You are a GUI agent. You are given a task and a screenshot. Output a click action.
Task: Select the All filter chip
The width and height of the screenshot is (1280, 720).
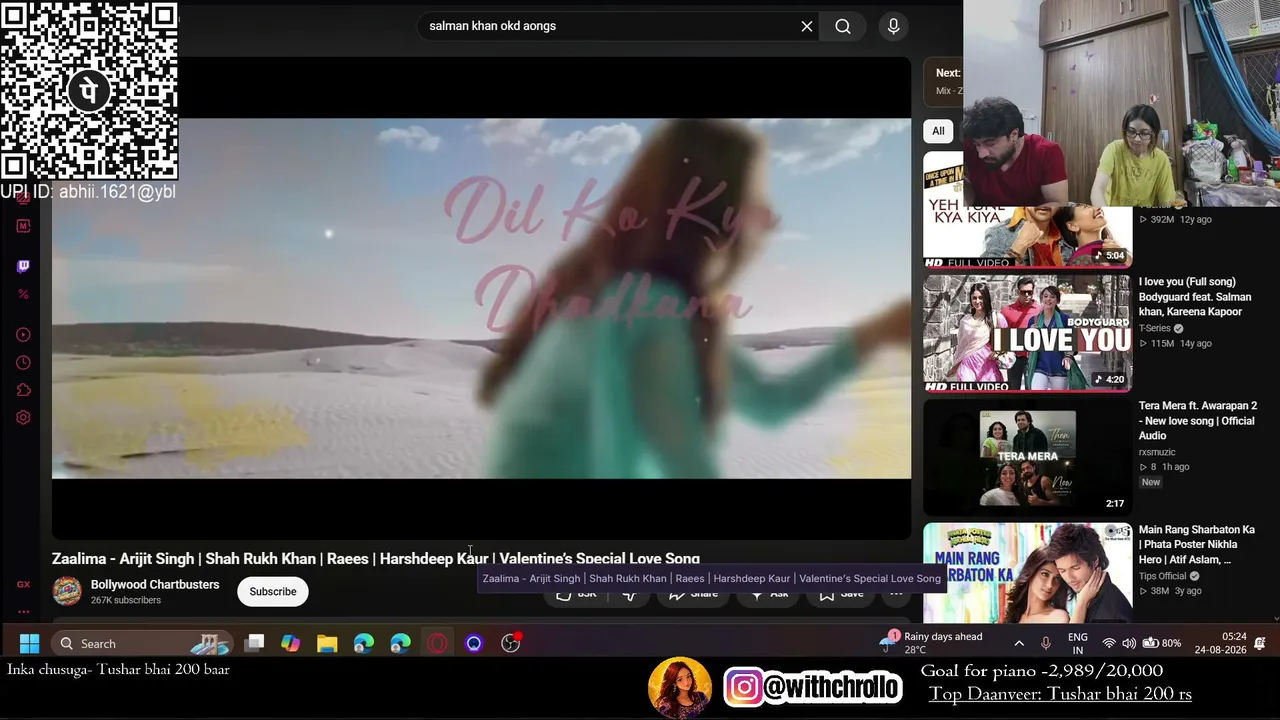point(938,131)
